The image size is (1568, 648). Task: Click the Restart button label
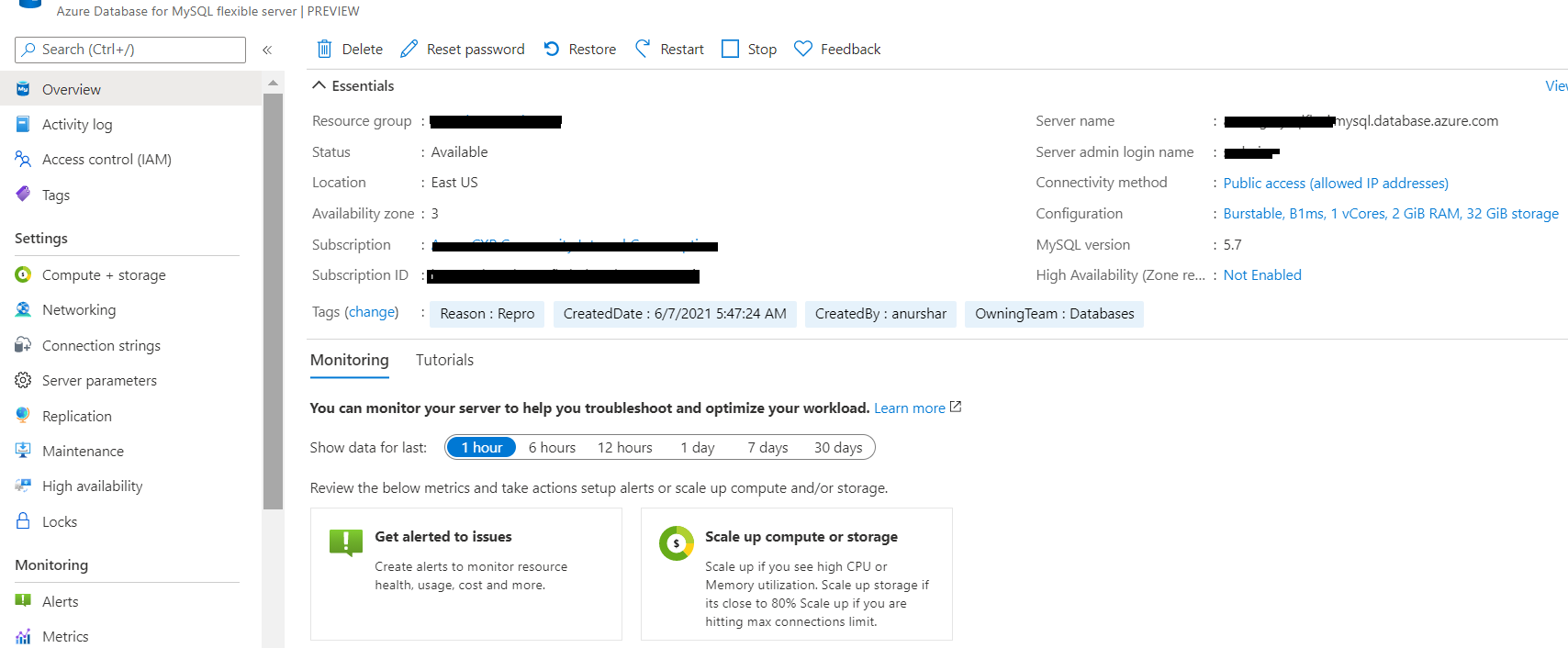pos(682,50)
